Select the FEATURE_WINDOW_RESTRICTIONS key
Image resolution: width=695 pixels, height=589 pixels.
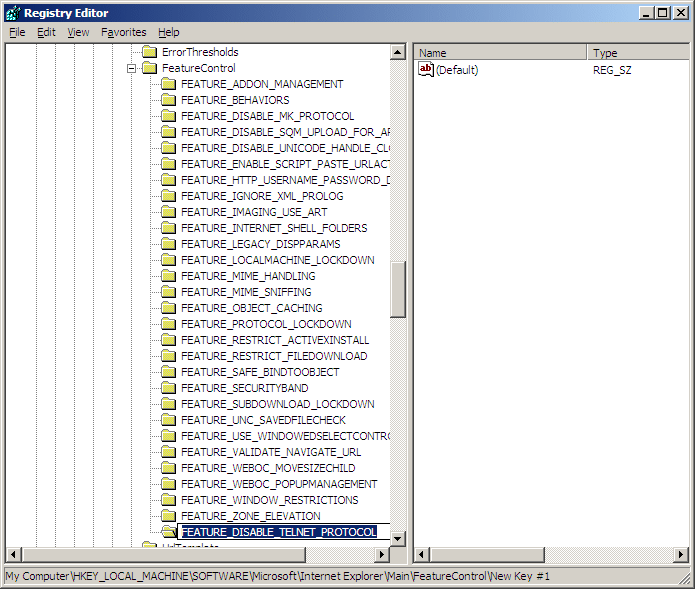(x=269, y=500)
